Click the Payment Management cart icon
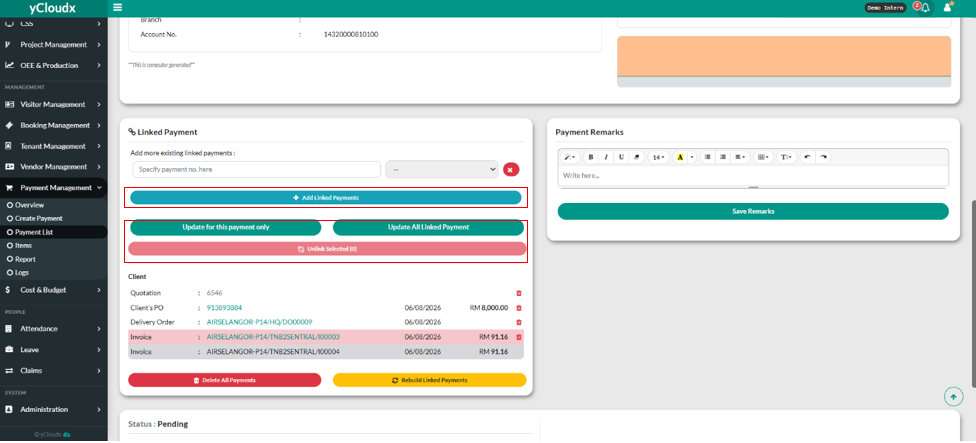 [x=9, y=188]
